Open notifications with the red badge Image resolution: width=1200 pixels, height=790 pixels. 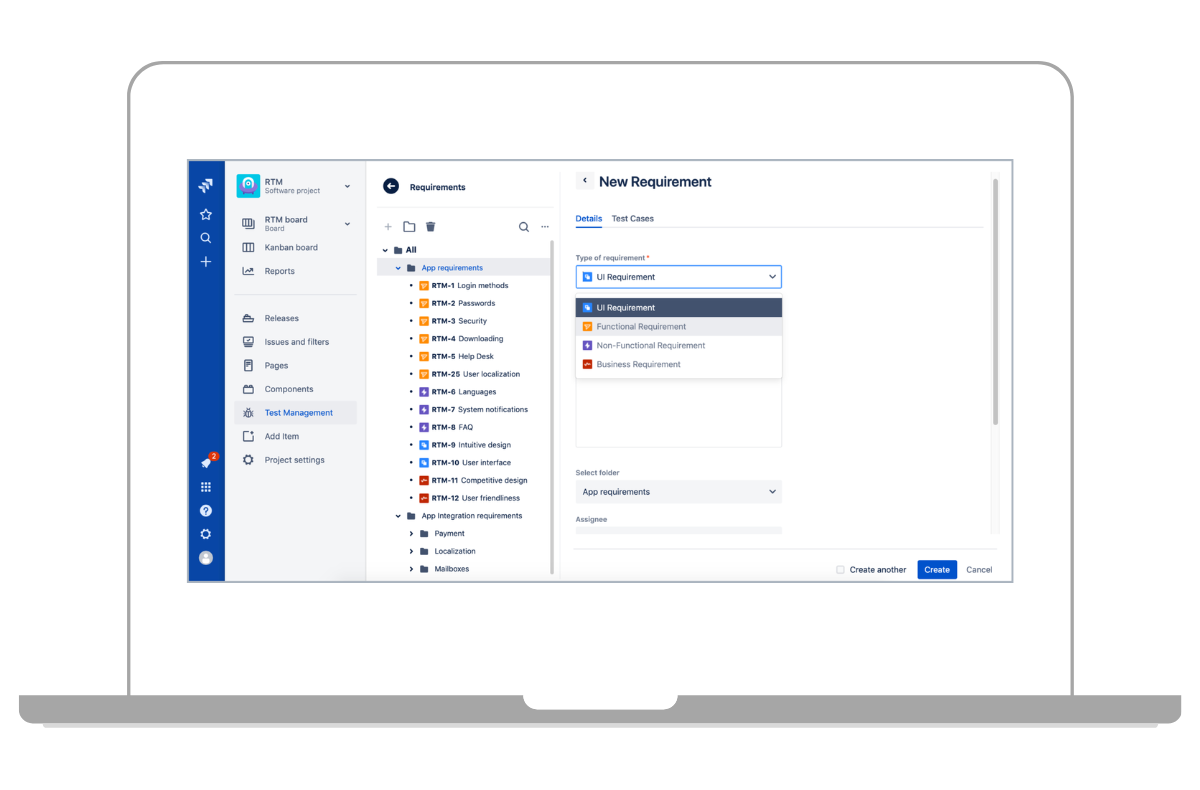(206, 462)
